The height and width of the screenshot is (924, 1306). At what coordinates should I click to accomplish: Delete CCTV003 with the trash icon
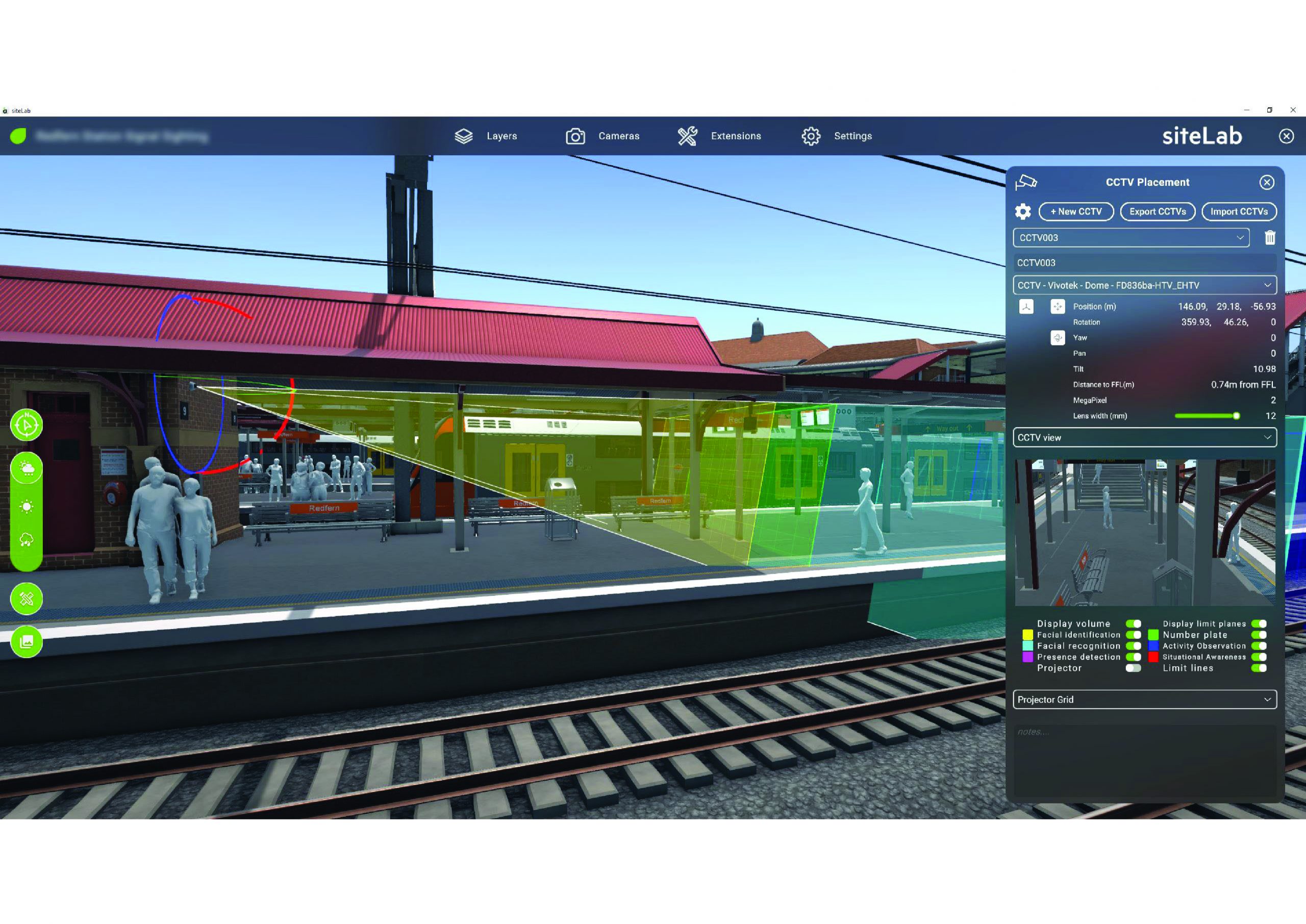point(1270,237)
